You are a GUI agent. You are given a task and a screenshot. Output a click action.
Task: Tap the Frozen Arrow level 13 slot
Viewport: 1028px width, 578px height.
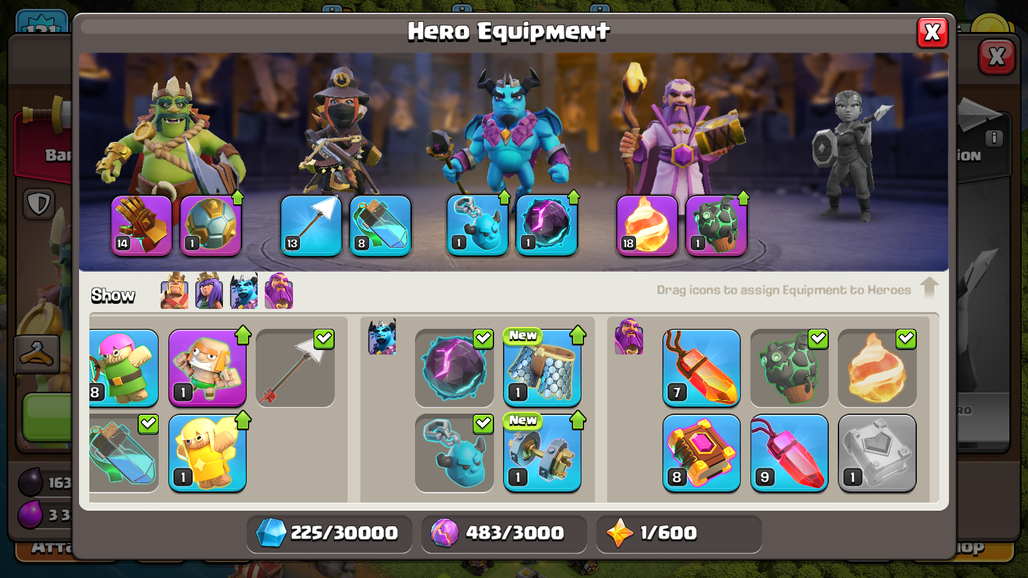tap(311, 225)
